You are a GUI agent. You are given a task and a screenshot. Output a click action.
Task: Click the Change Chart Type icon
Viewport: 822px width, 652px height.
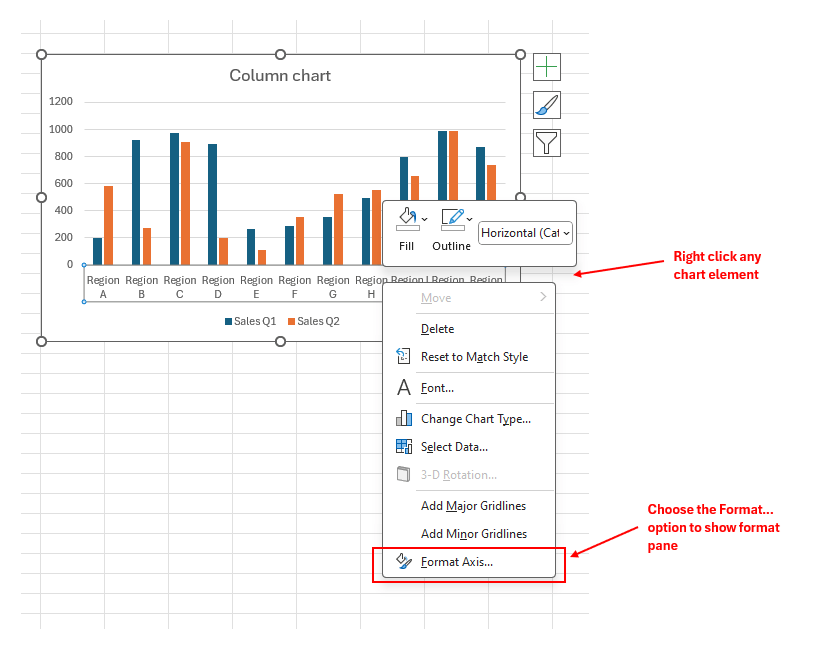pos(404,419)
